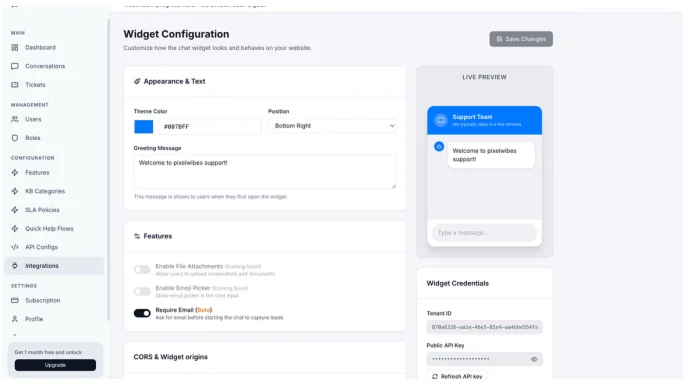
Task: Click the sidebar vertical scrollbar
Action: [x=108, y=170]
